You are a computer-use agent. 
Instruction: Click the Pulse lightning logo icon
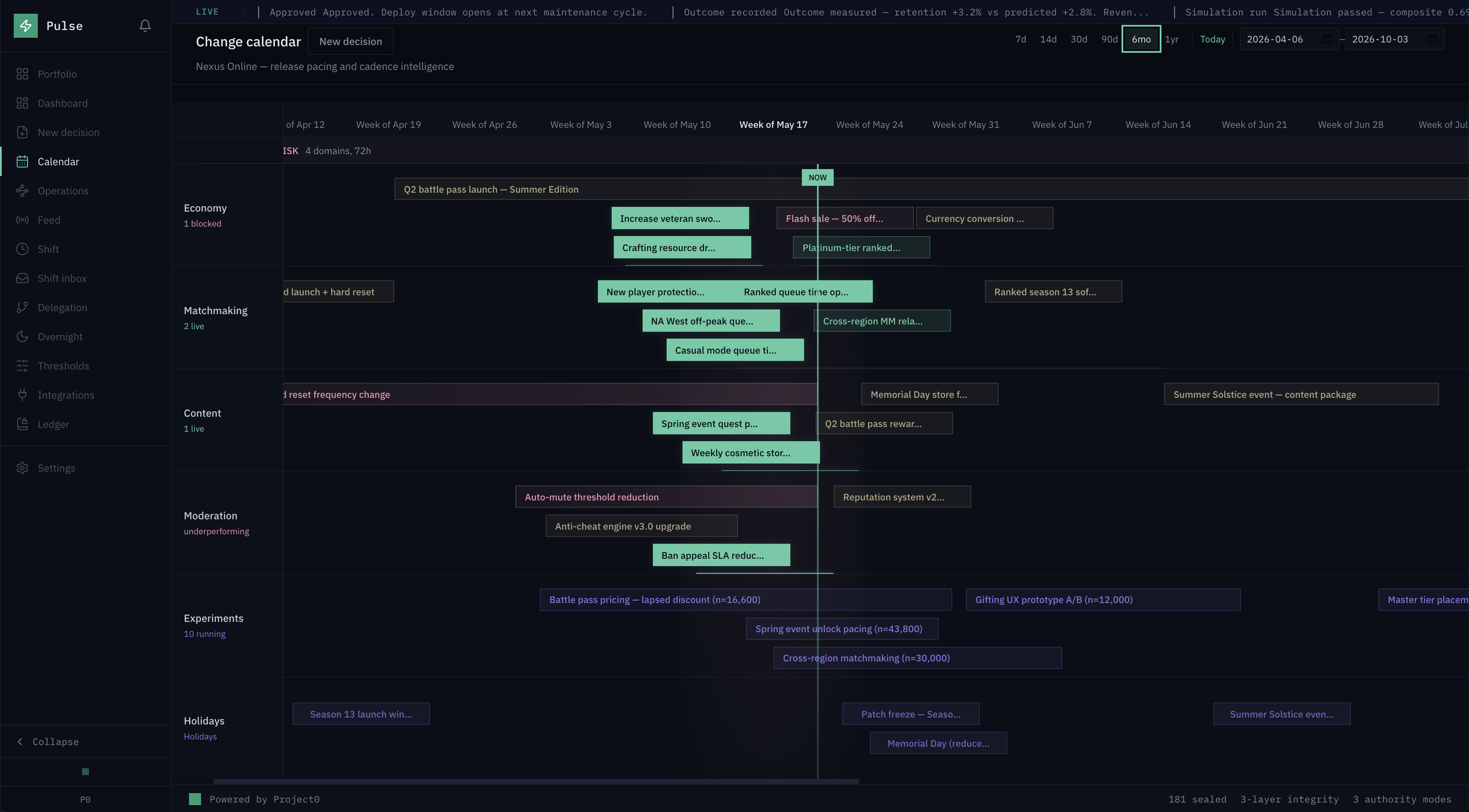26,26
